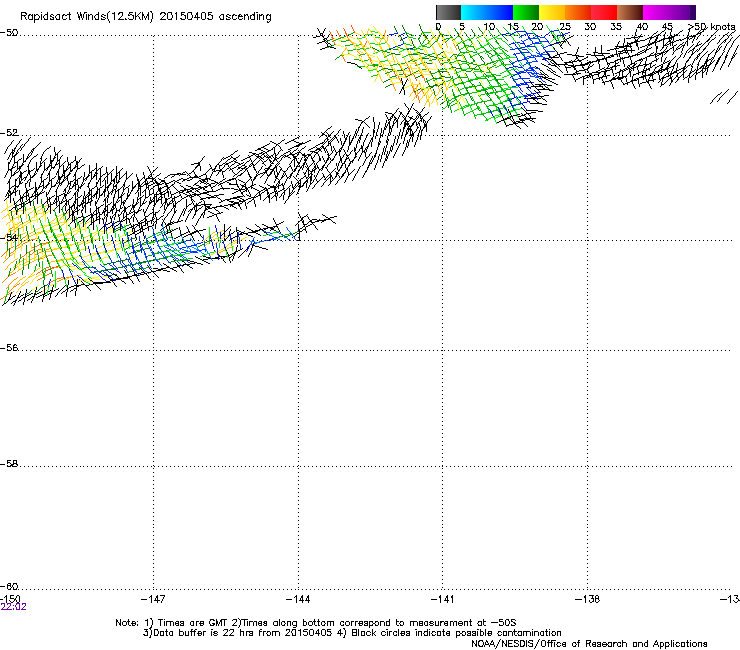Viewport: 740px width, 650px height.
Task: Click the green 15-20 knots color band
Action: click(526, 12)
